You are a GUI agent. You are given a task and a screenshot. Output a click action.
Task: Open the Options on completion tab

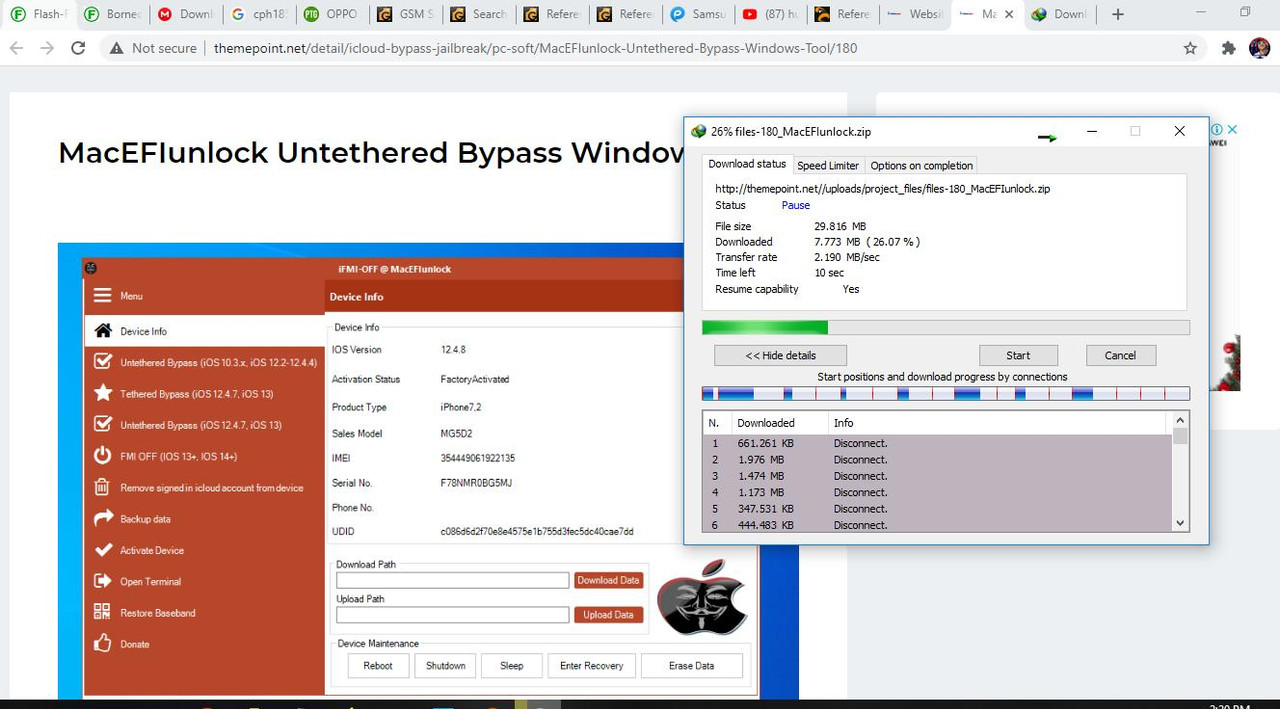pos(921,165)
